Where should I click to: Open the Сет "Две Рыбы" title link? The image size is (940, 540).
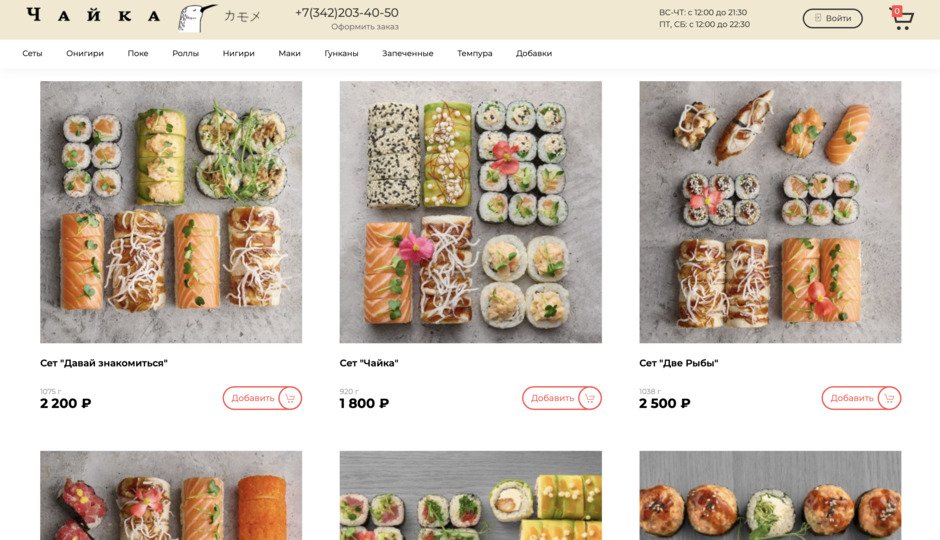point(679,363)
